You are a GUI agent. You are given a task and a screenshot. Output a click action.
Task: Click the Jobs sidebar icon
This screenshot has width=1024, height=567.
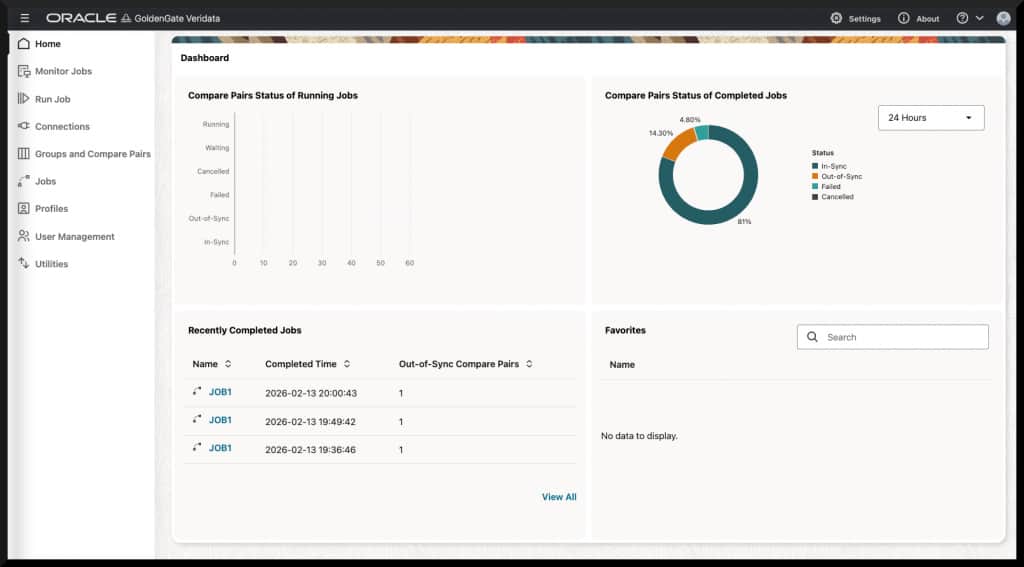pos(24,181)
